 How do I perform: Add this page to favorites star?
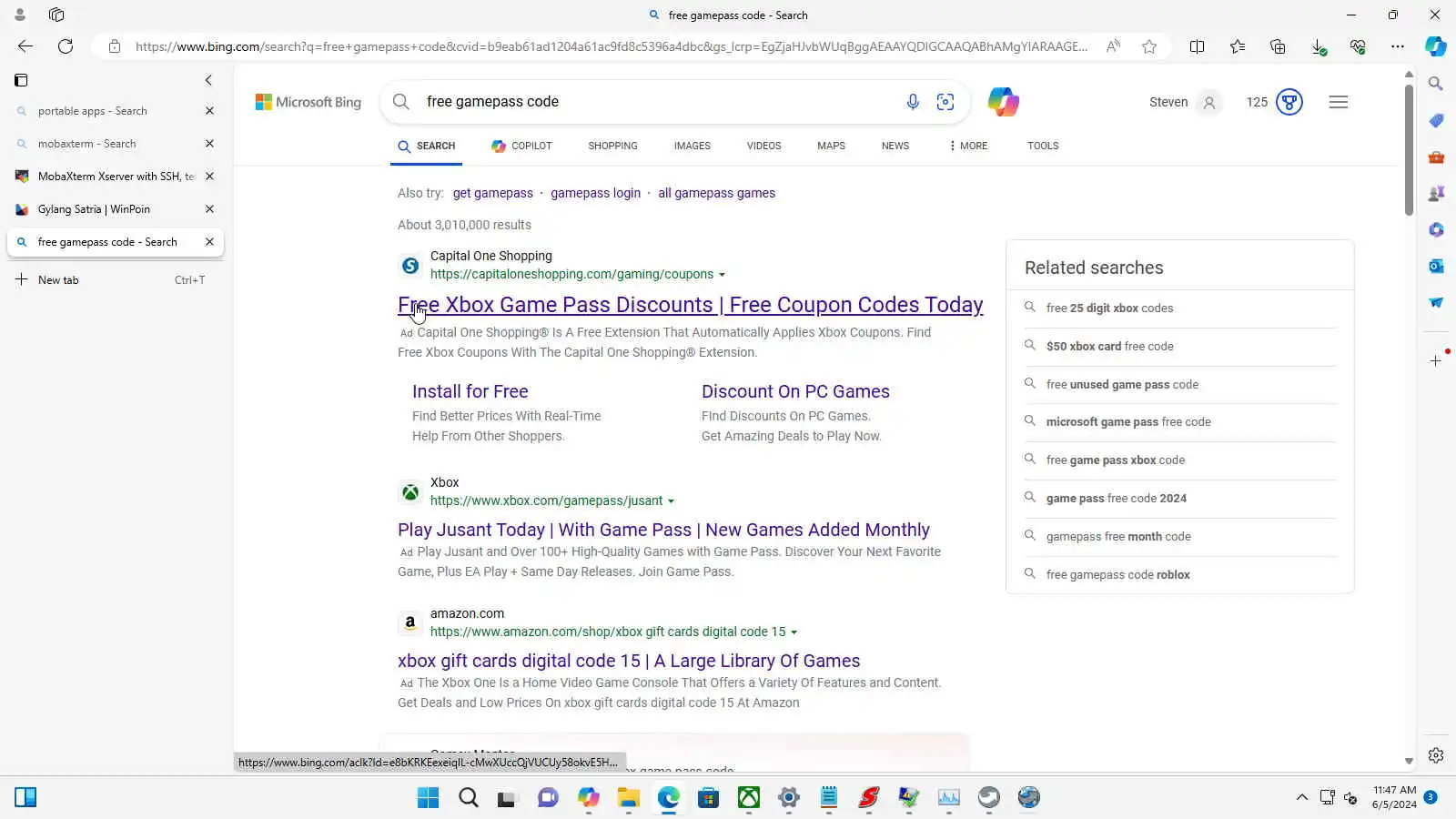click(x=1149, y=46)
